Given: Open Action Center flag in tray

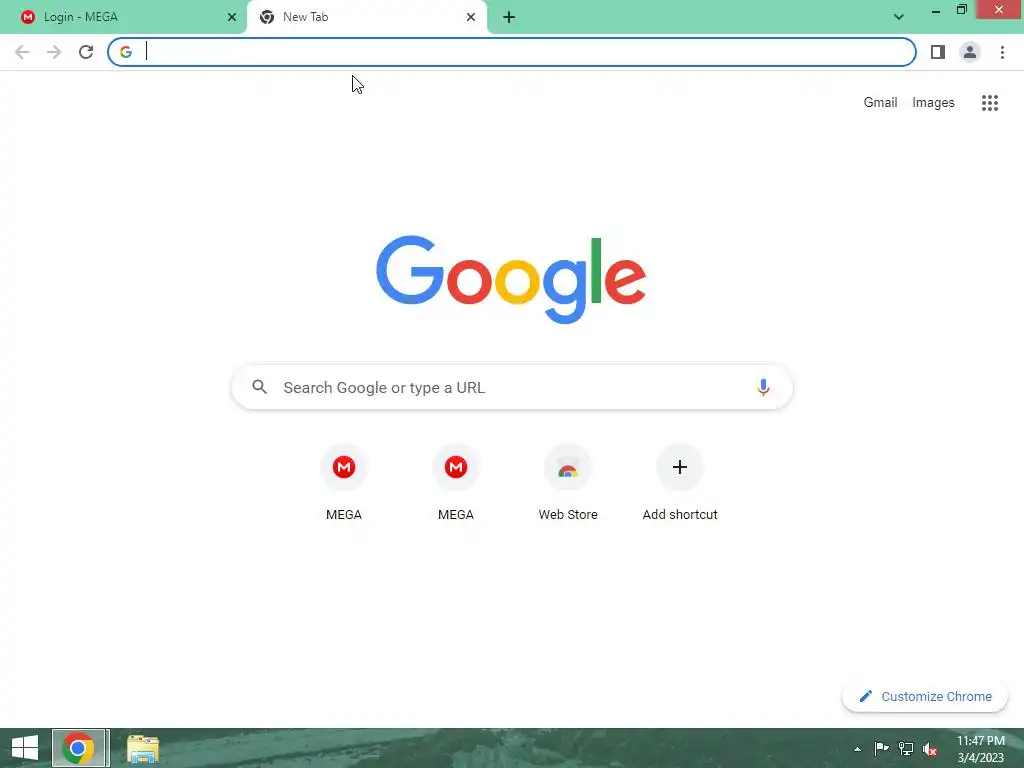Looking at the screenshot, I should click(881, 748).
